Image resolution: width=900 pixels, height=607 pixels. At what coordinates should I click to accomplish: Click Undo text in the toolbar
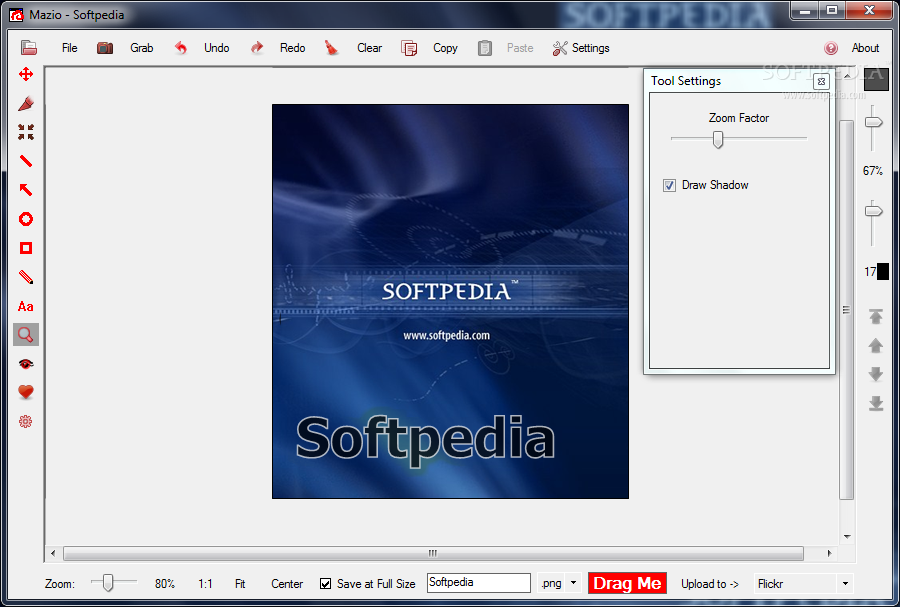coord(216,48)
